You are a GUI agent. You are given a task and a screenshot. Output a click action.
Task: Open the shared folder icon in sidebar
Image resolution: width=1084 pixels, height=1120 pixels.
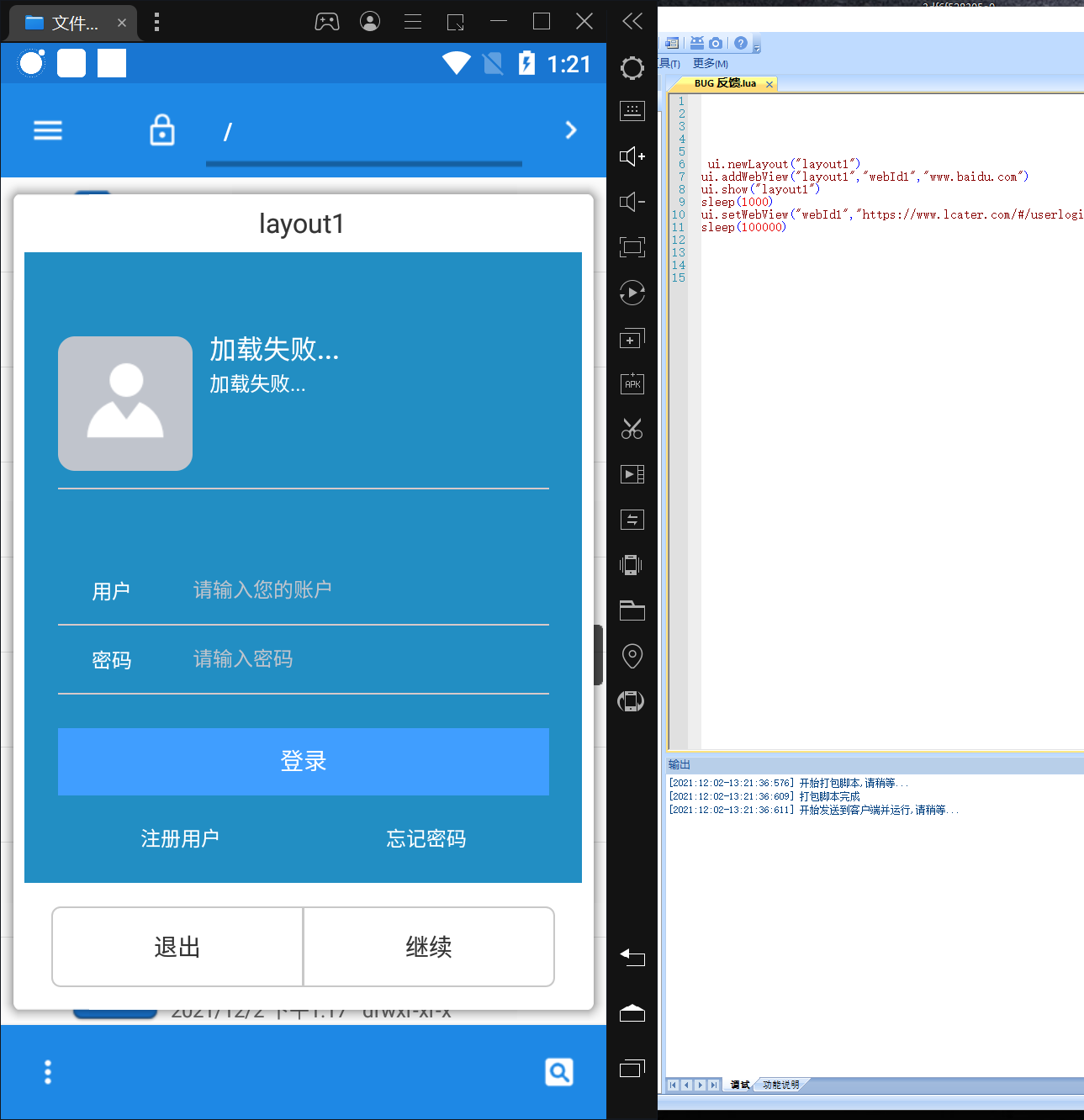pos(632,610)
